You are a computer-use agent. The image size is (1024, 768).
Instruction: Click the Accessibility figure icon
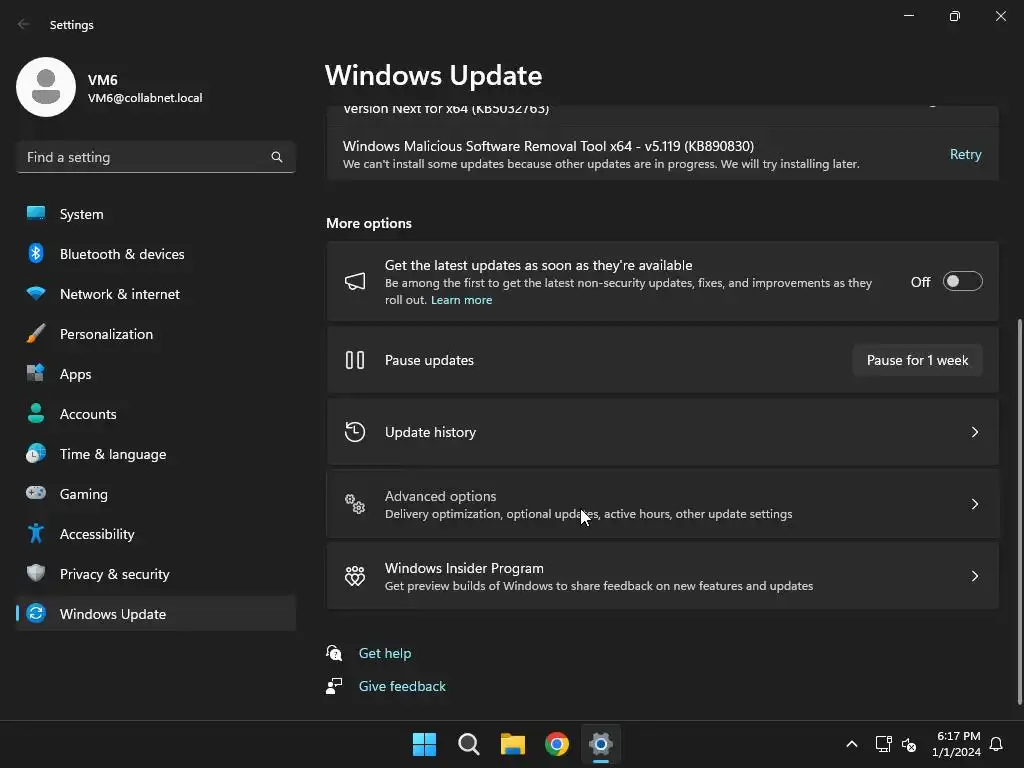[36, 534]
